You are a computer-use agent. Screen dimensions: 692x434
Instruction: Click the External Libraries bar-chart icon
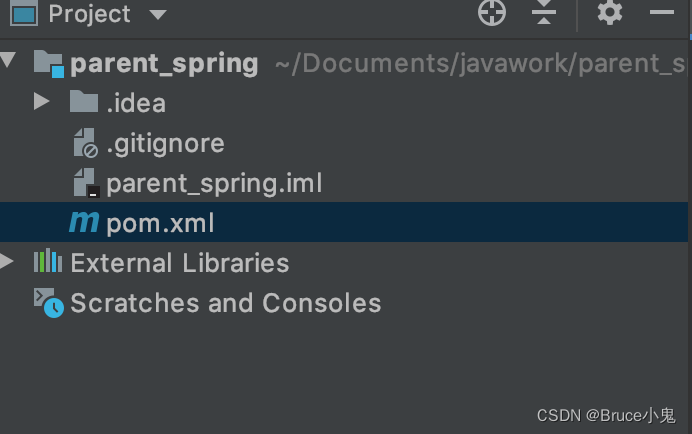click(48, 261)
